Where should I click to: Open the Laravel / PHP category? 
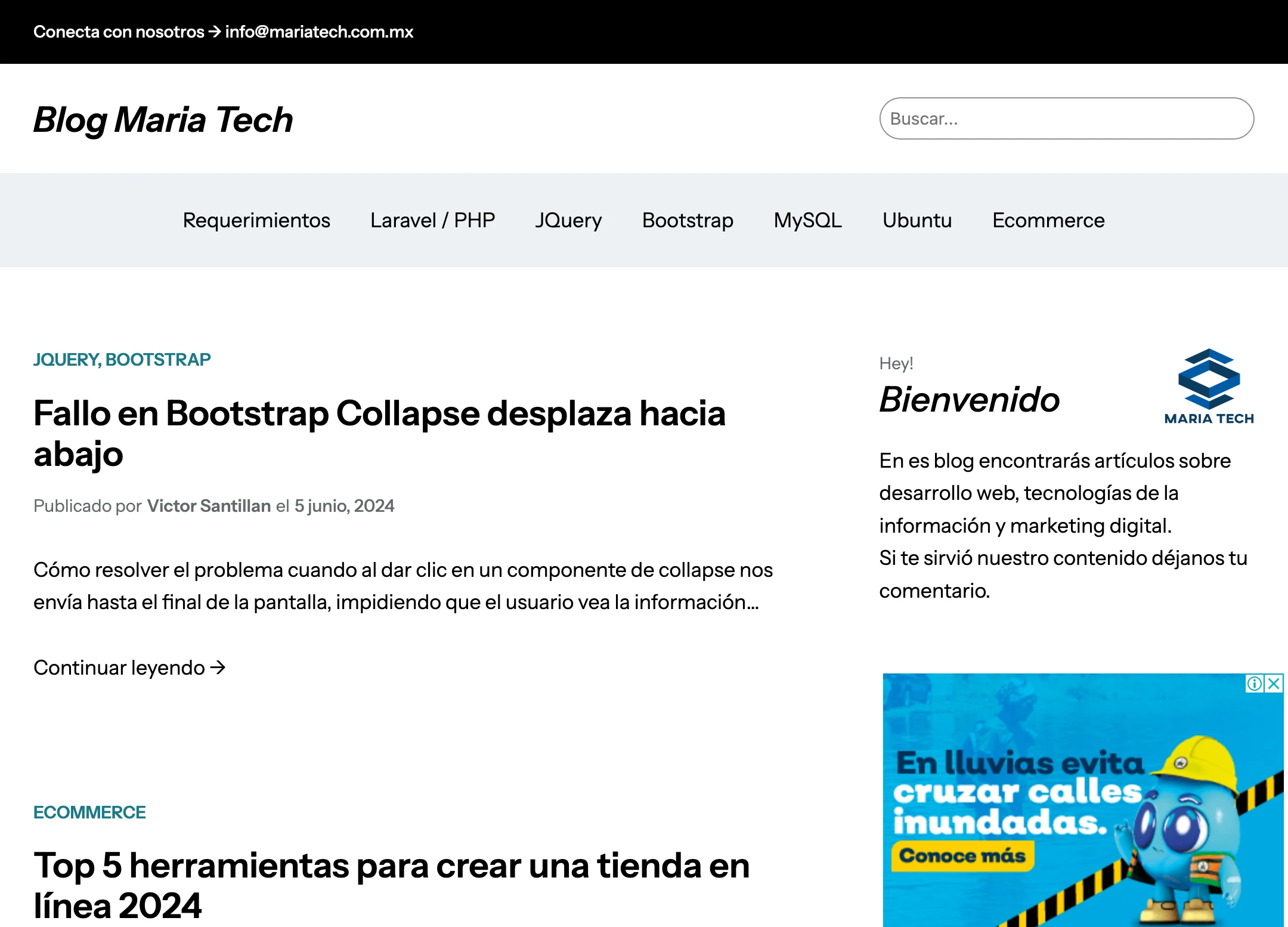pyautogui.click(x=432, y=220)
